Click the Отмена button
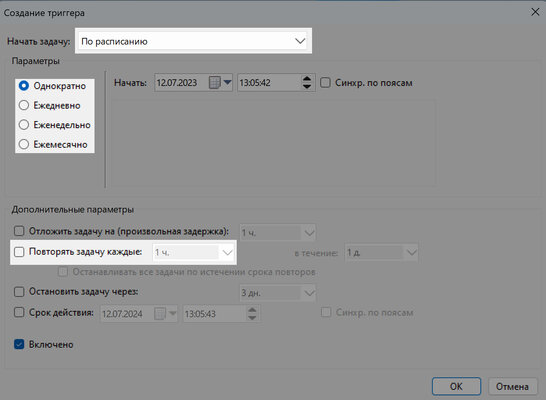 [x=512, y=386]
